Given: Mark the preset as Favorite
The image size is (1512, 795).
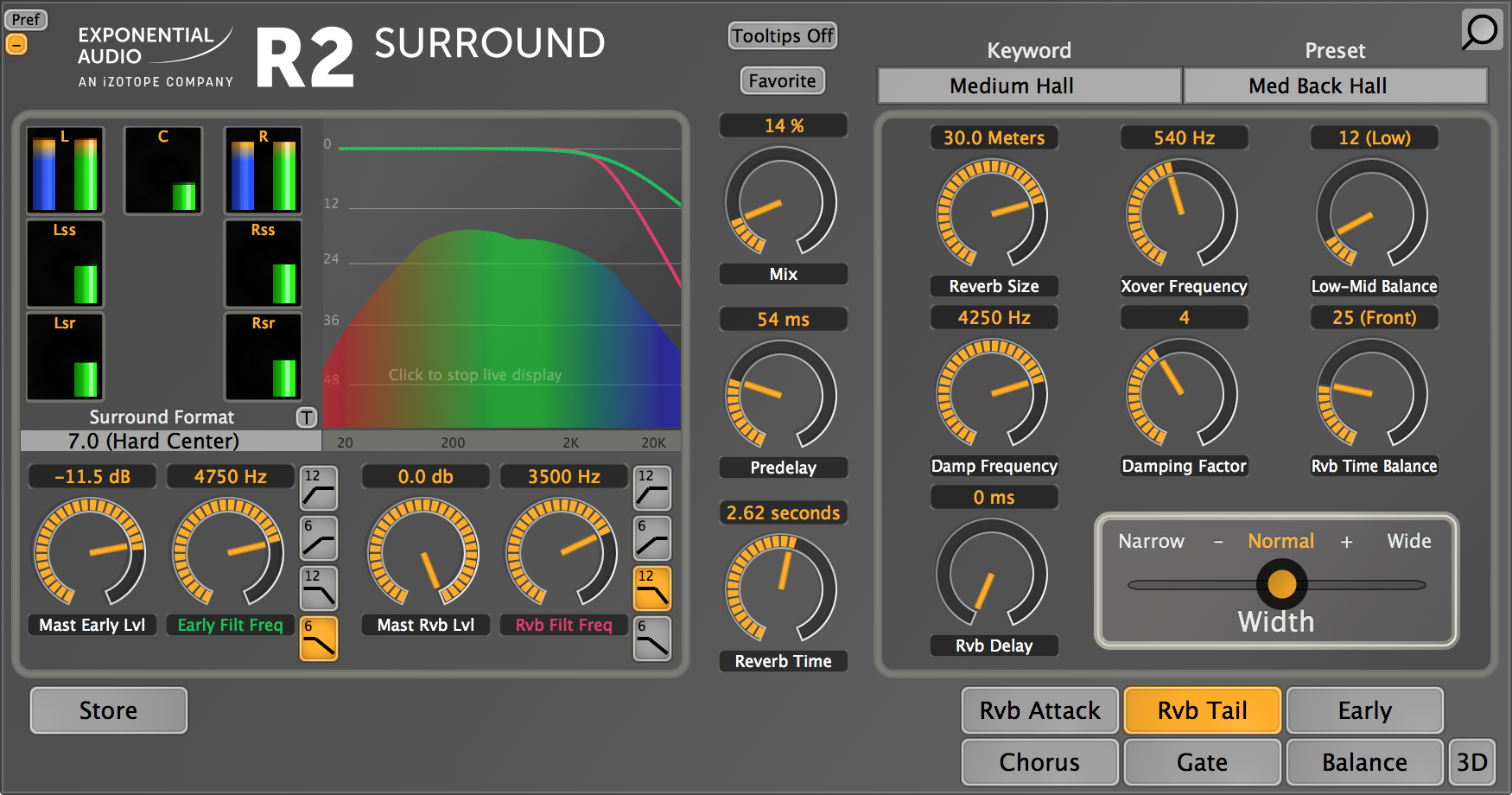Looking at the screenshot, I should 783,80.
